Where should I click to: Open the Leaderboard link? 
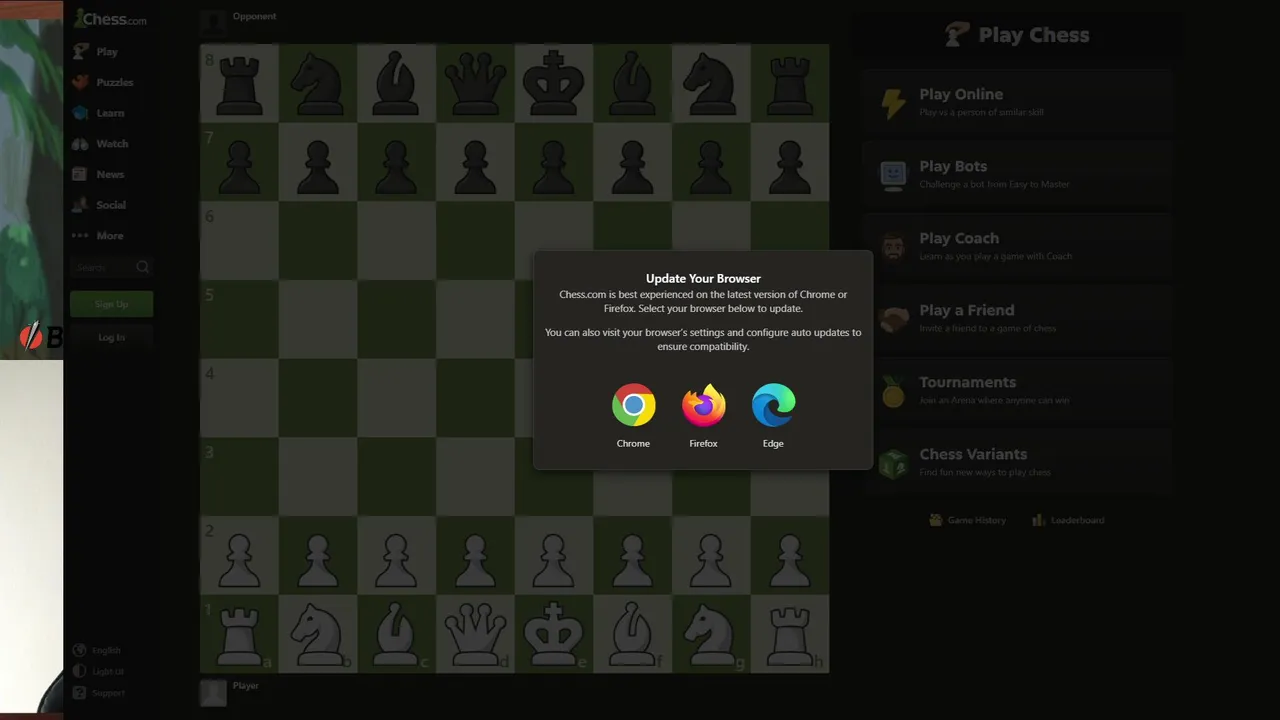coord(1068,520)
